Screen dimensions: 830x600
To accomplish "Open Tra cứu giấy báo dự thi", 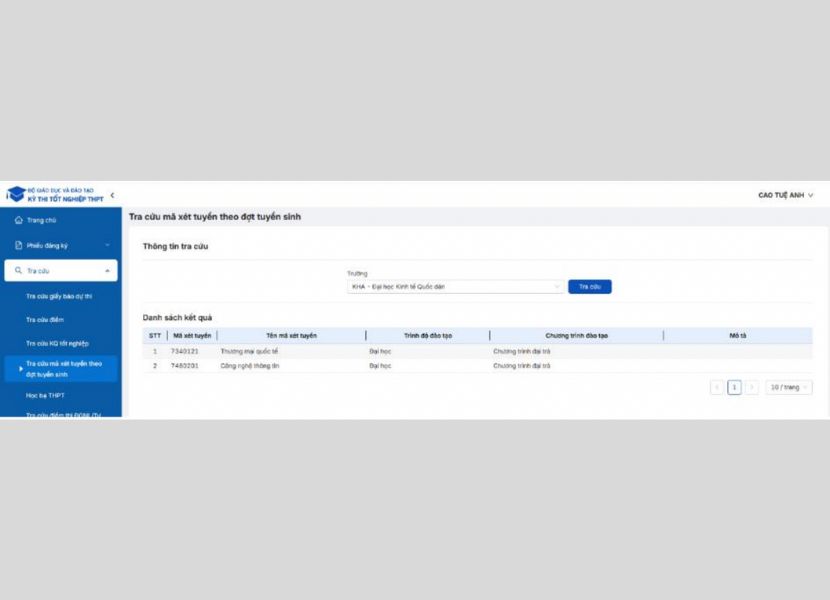I will (58, 296).
